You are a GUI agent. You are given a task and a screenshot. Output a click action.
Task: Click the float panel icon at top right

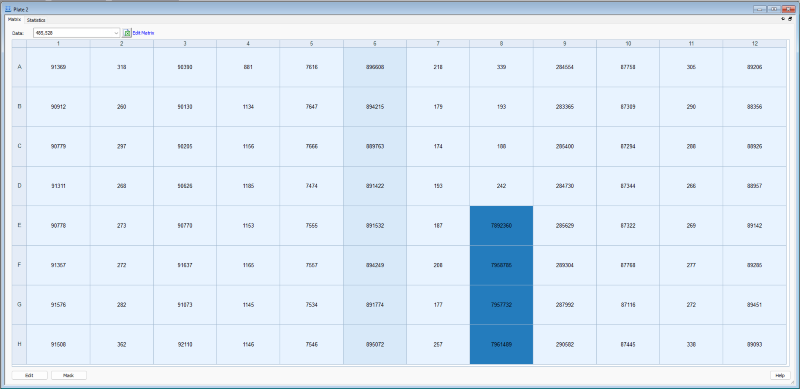tap(790, 19)
